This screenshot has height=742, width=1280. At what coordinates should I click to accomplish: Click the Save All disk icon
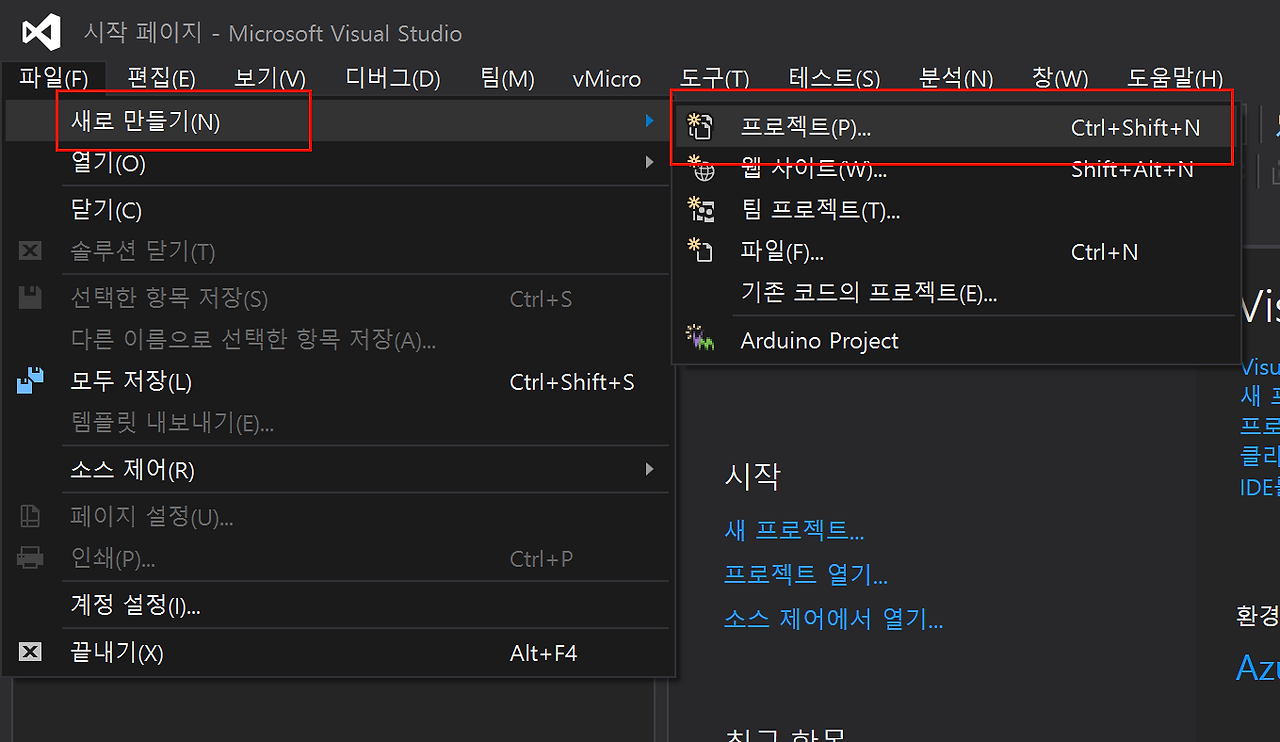pos(31,381)
